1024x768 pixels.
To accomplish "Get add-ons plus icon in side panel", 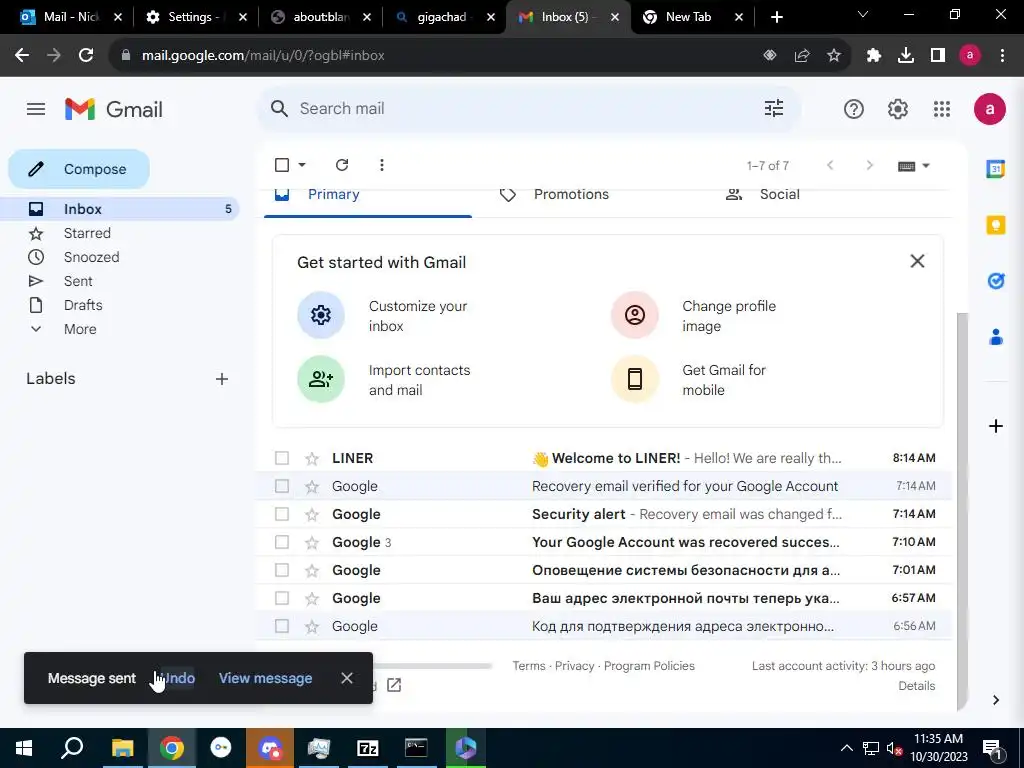I will click(995, 426).
